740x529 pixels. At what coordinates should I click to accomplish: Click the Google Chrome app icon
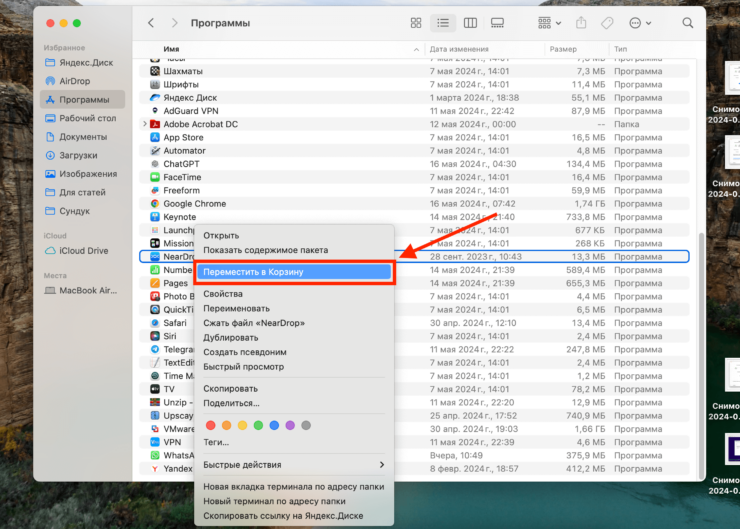pos(155,204)
